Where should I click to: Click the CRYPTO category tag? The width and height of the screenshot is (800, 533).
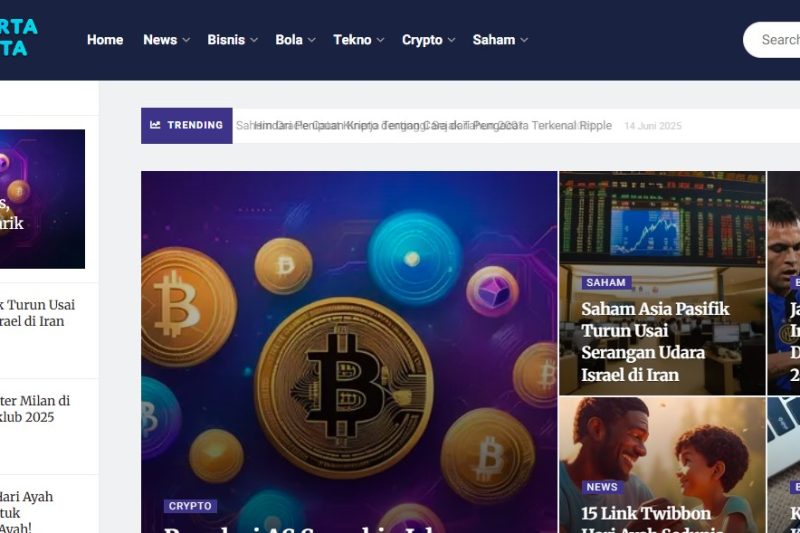tap(190, 506)
